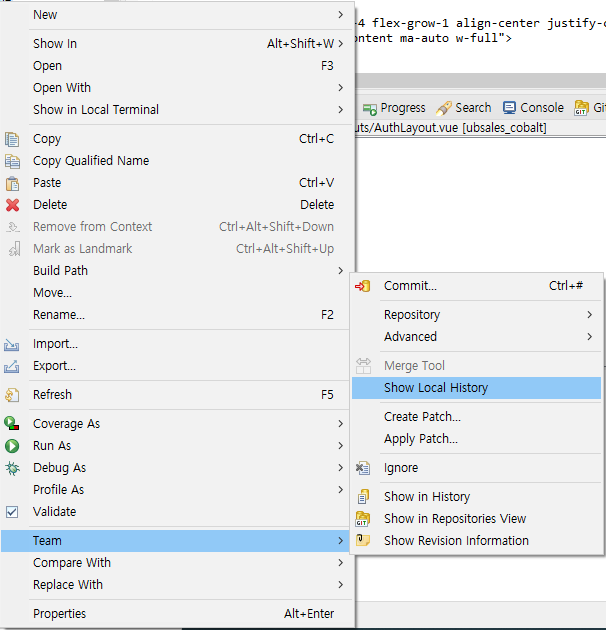This screenshot has height=630, width=606.
Task: Click the red Delete X icon
Action: 12,205
